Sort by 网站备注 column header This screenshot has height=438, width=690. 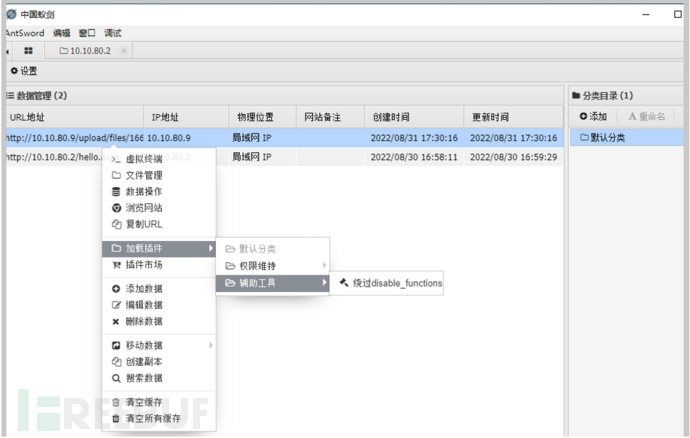click(x=330, y=117)
